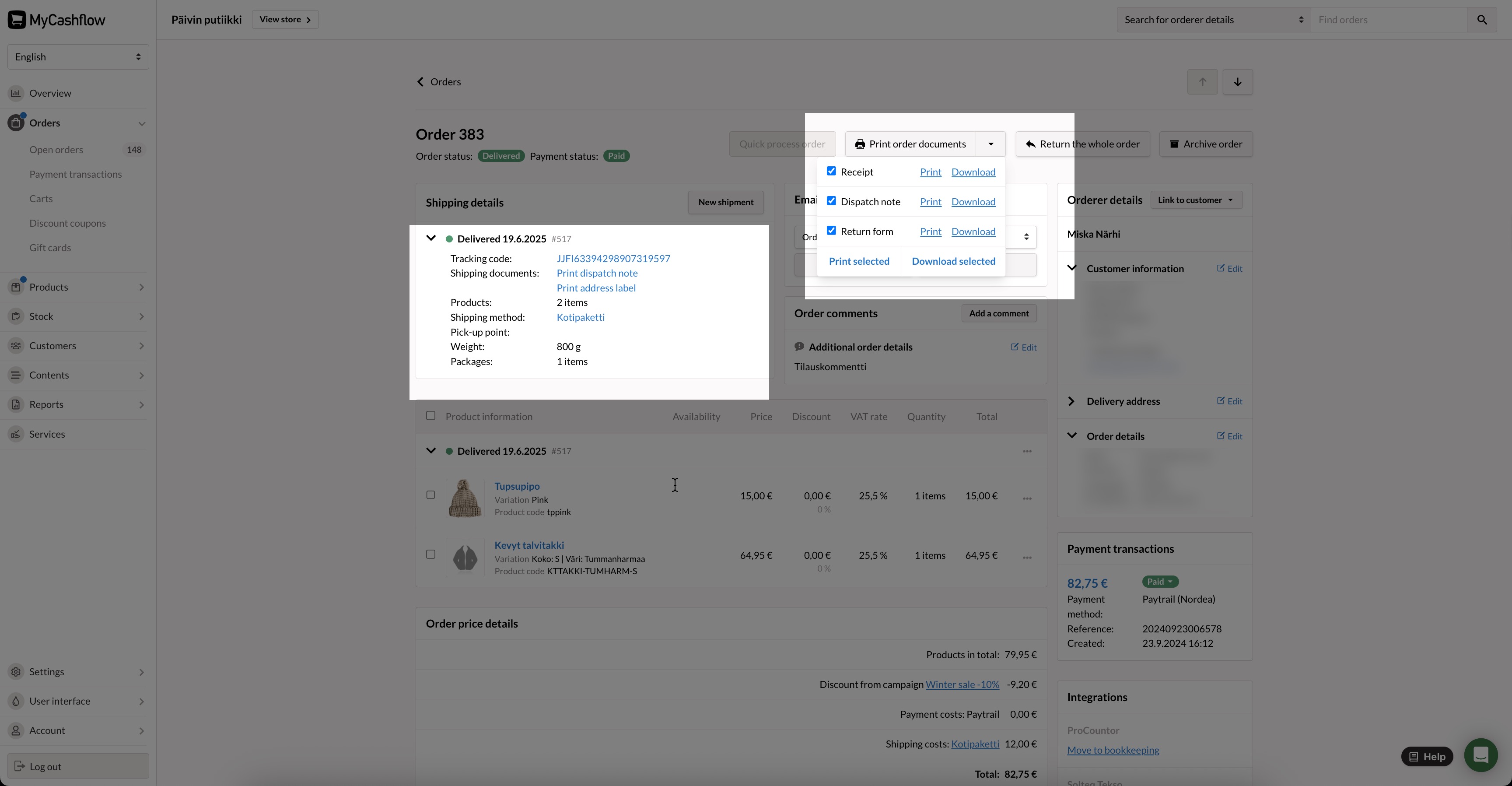Open the tracking code JJFI63394298907319597 link
Viewport: 1512px width, 786px height.
pyautogui.click(x=613, y=259)
